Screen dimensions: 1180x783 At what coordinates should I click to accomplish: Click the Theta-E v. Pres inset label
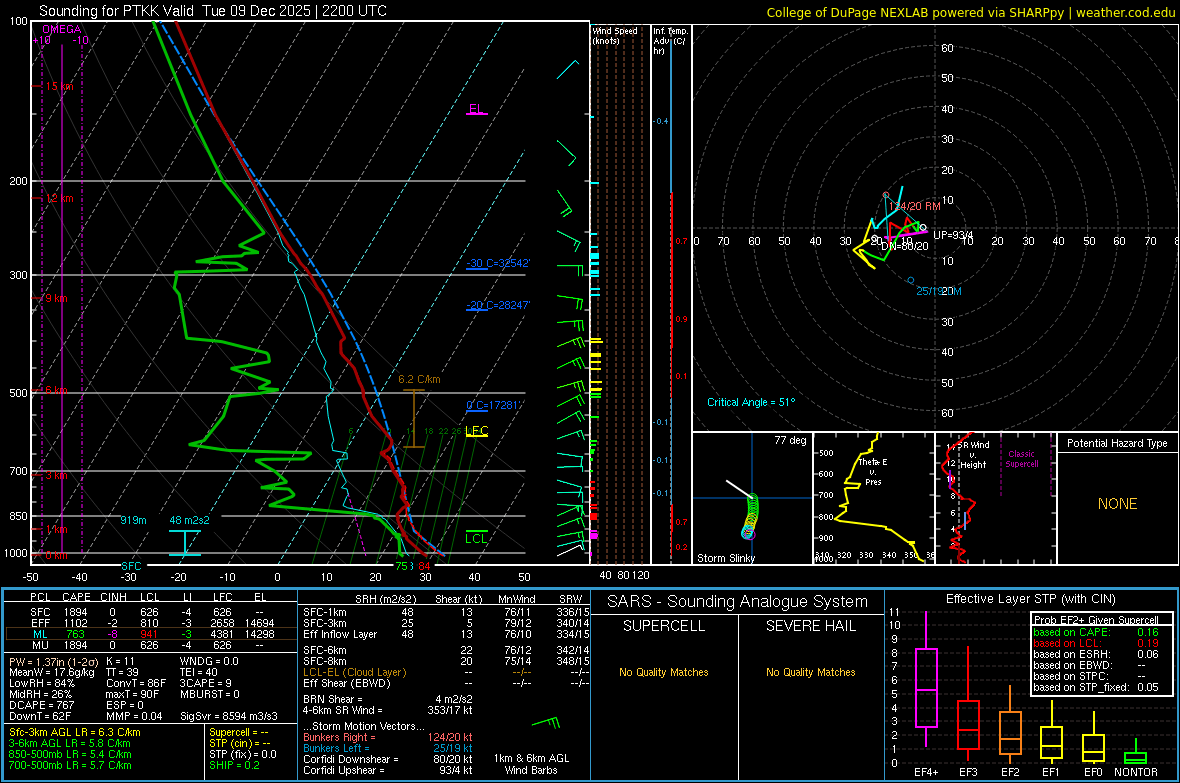point(873,472)
